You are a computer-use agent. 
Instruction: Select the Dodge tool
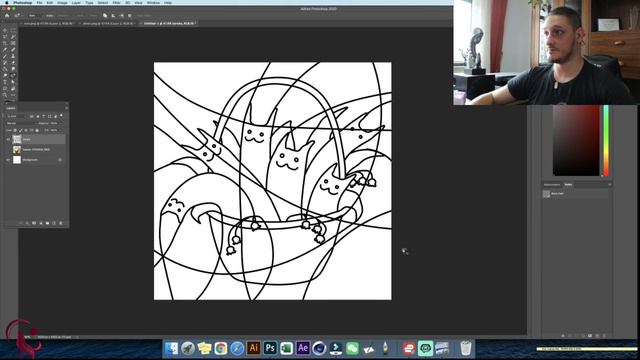(4, 75)
